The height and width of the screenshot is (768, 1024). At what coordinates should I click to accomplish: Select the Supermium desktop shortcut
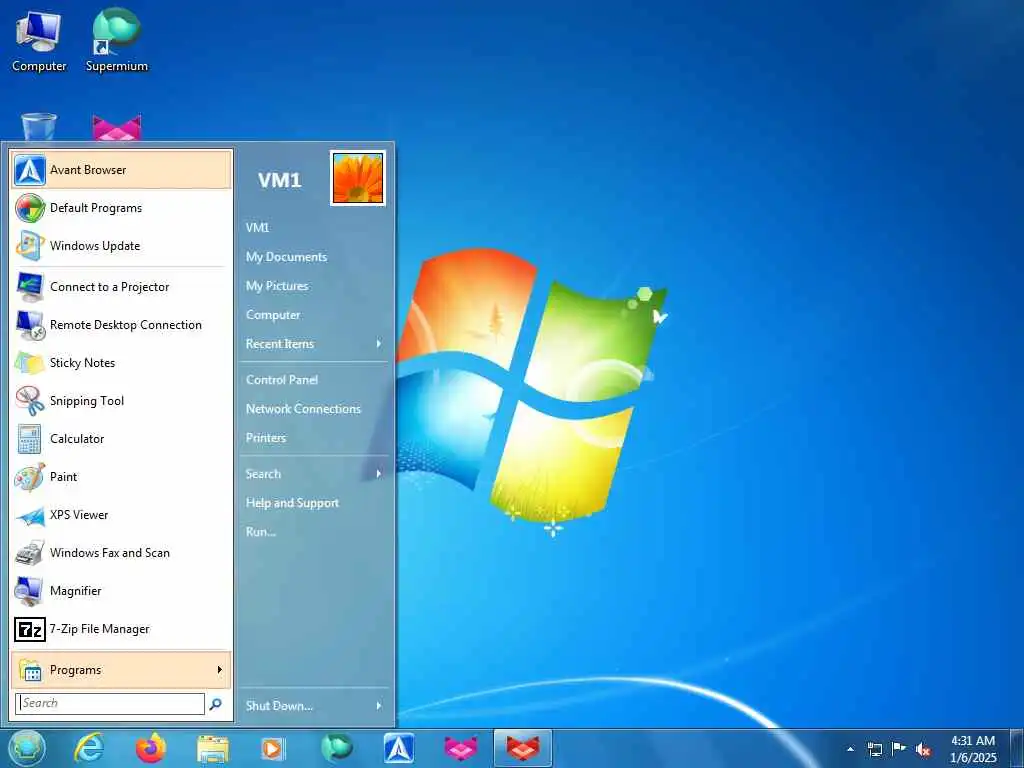(x=117, y=41)
